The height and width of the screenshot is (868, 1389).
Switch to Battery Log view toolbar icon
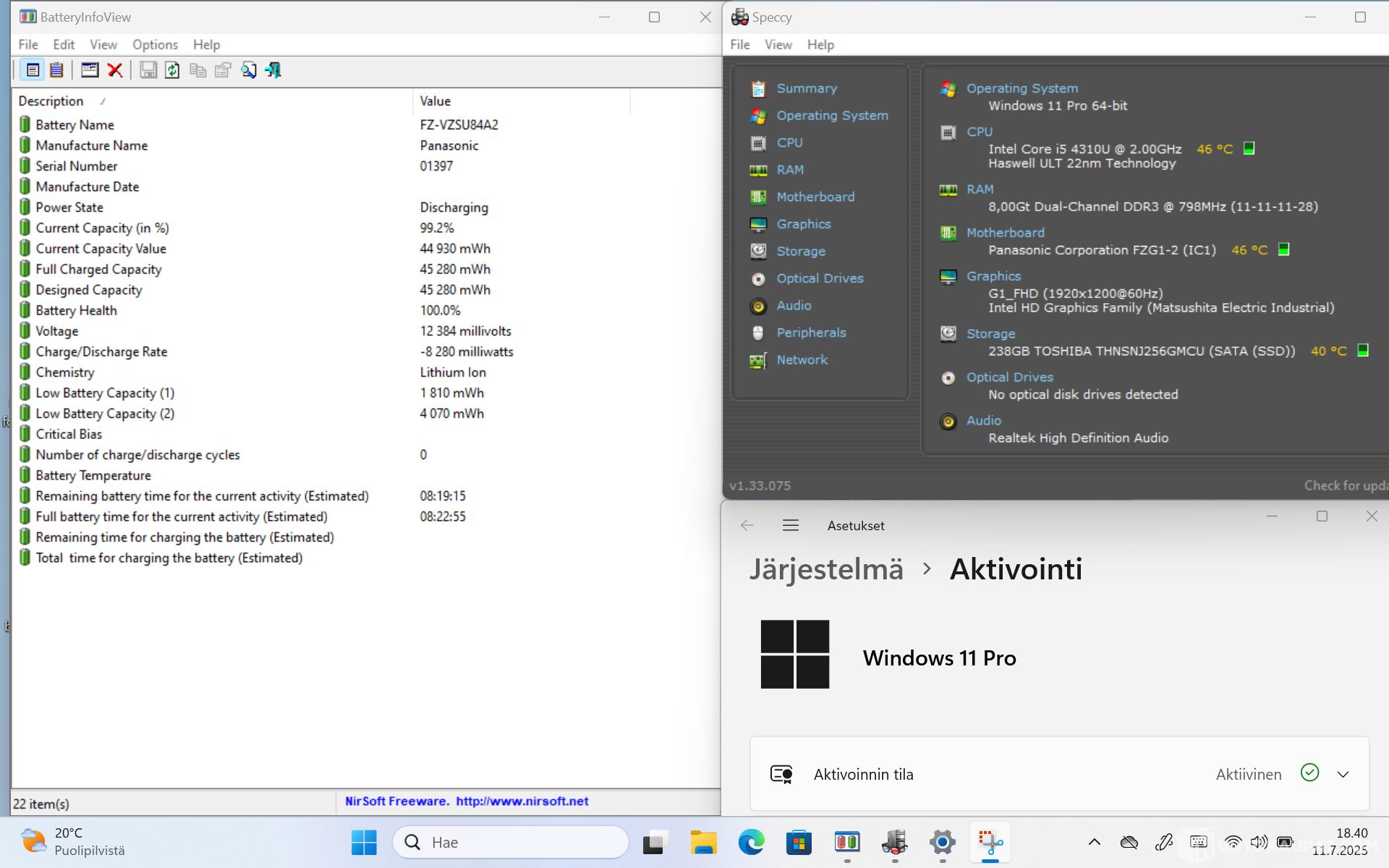56,70
